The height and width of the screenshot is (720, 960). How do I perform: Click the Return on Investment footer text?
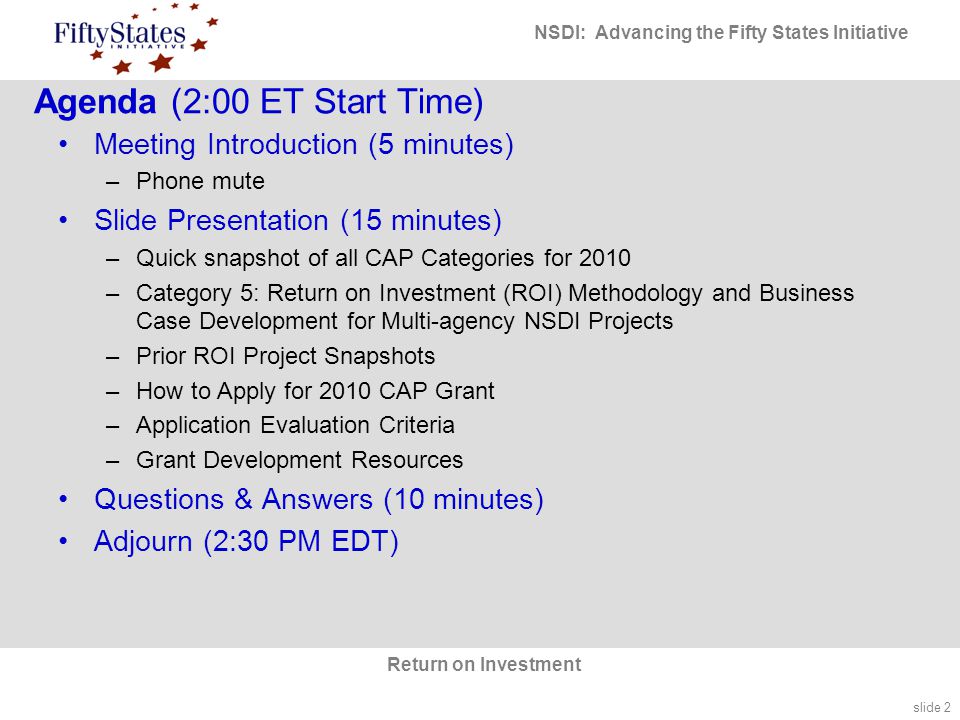(484, 664)
